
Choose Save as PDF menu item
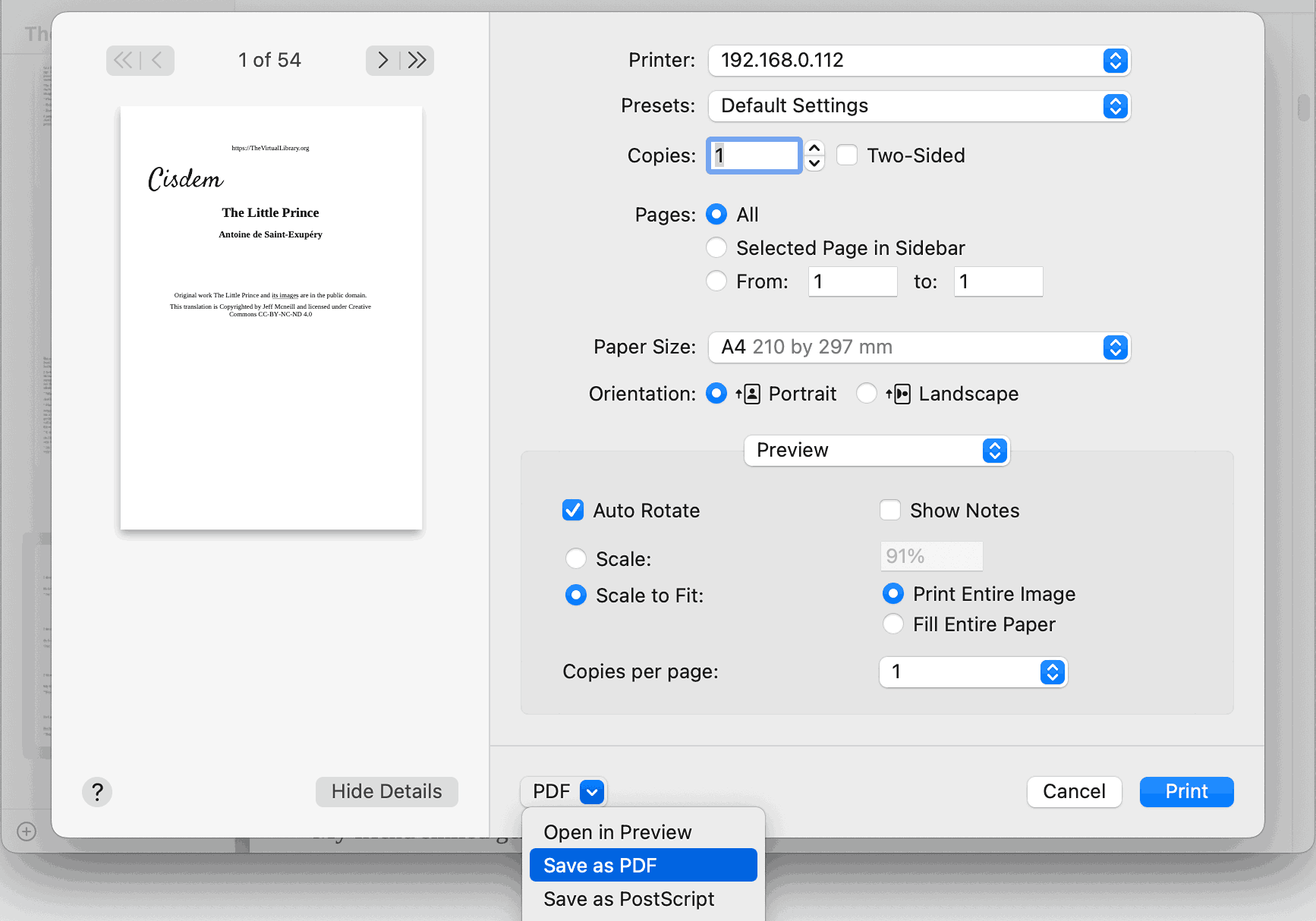(x=643, y=865)
